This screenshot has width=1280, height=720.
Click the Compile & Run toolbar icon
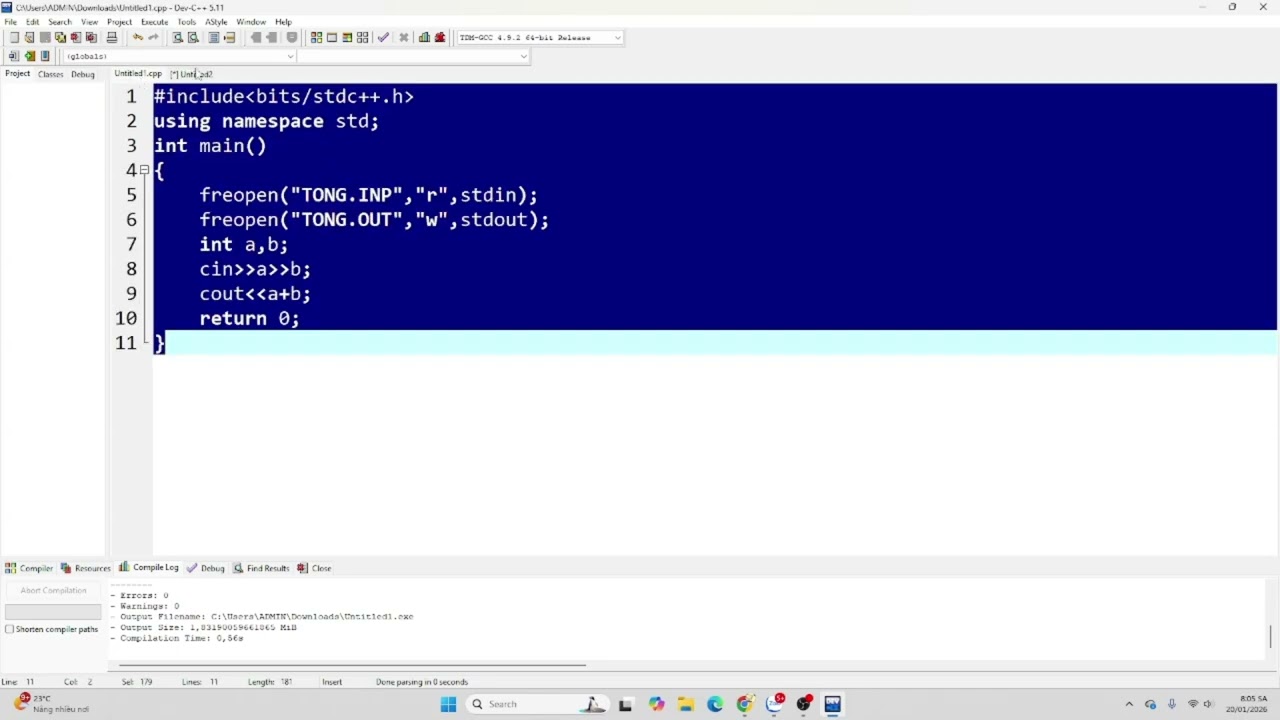347,37
